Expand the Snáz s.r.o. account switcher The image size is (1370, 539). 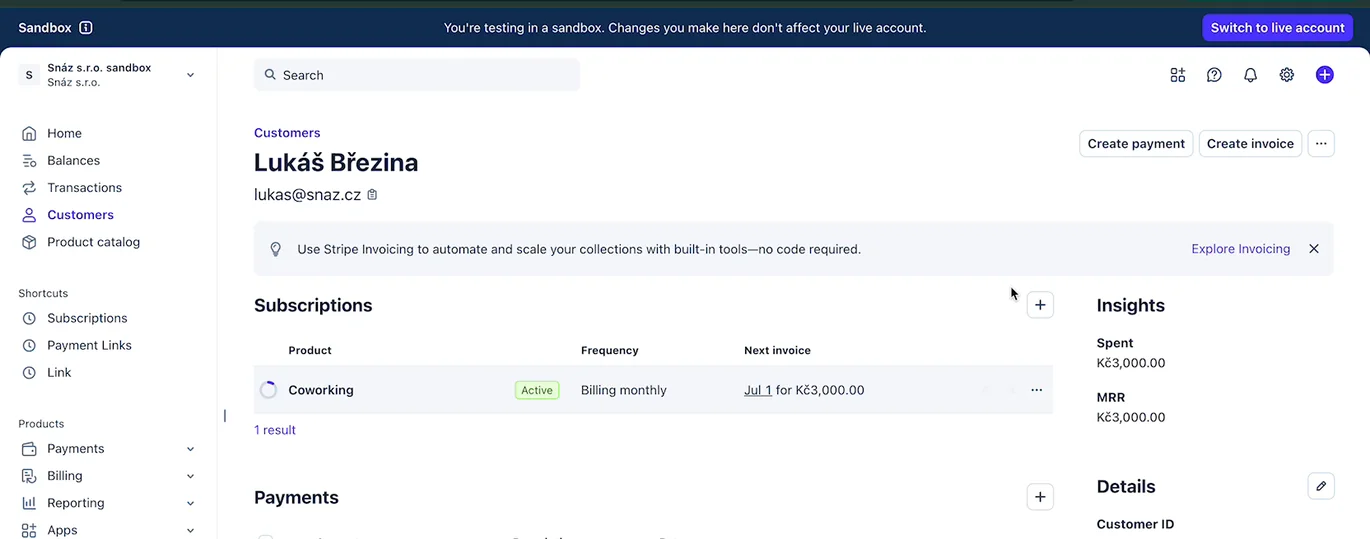coord(107,75)
